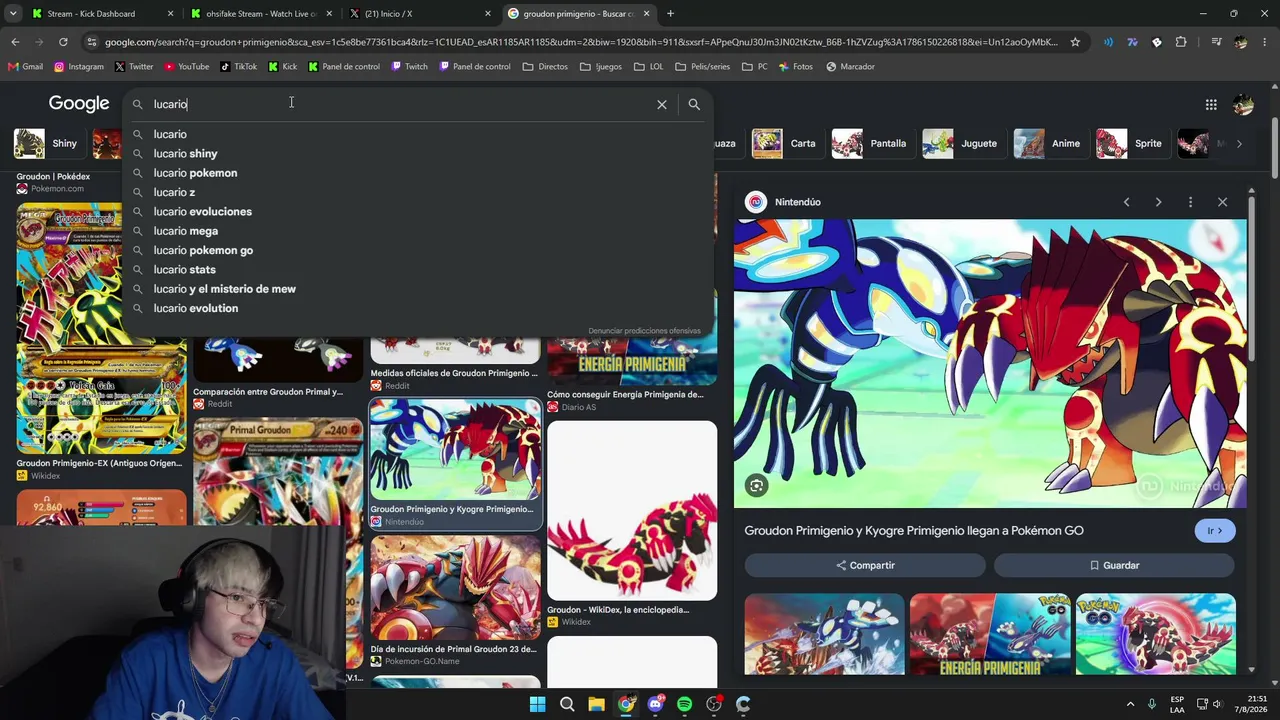Open File Explorer from taskbar

(596, 704)
